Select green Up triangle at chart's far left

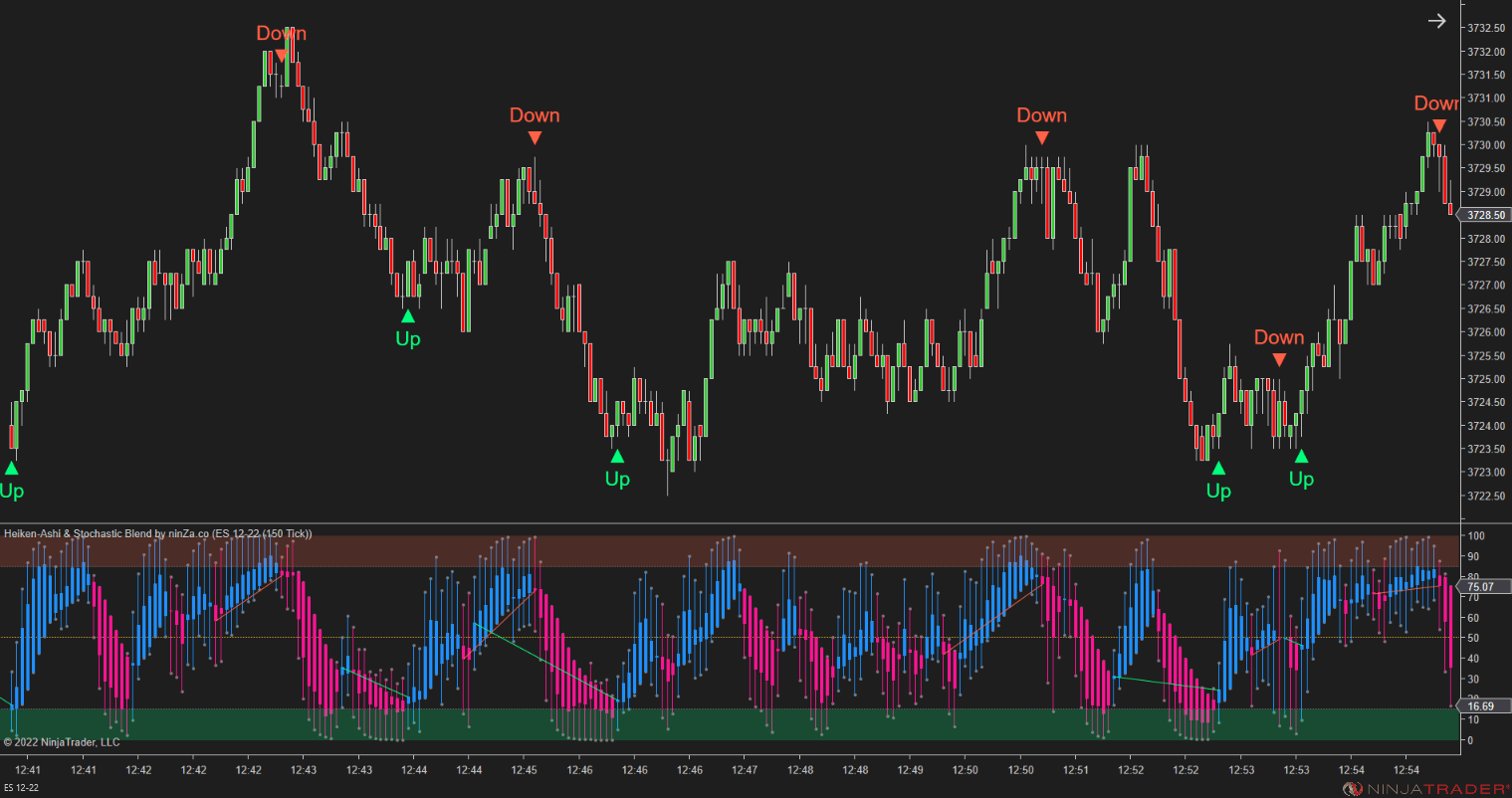click(x=11, y=468)
